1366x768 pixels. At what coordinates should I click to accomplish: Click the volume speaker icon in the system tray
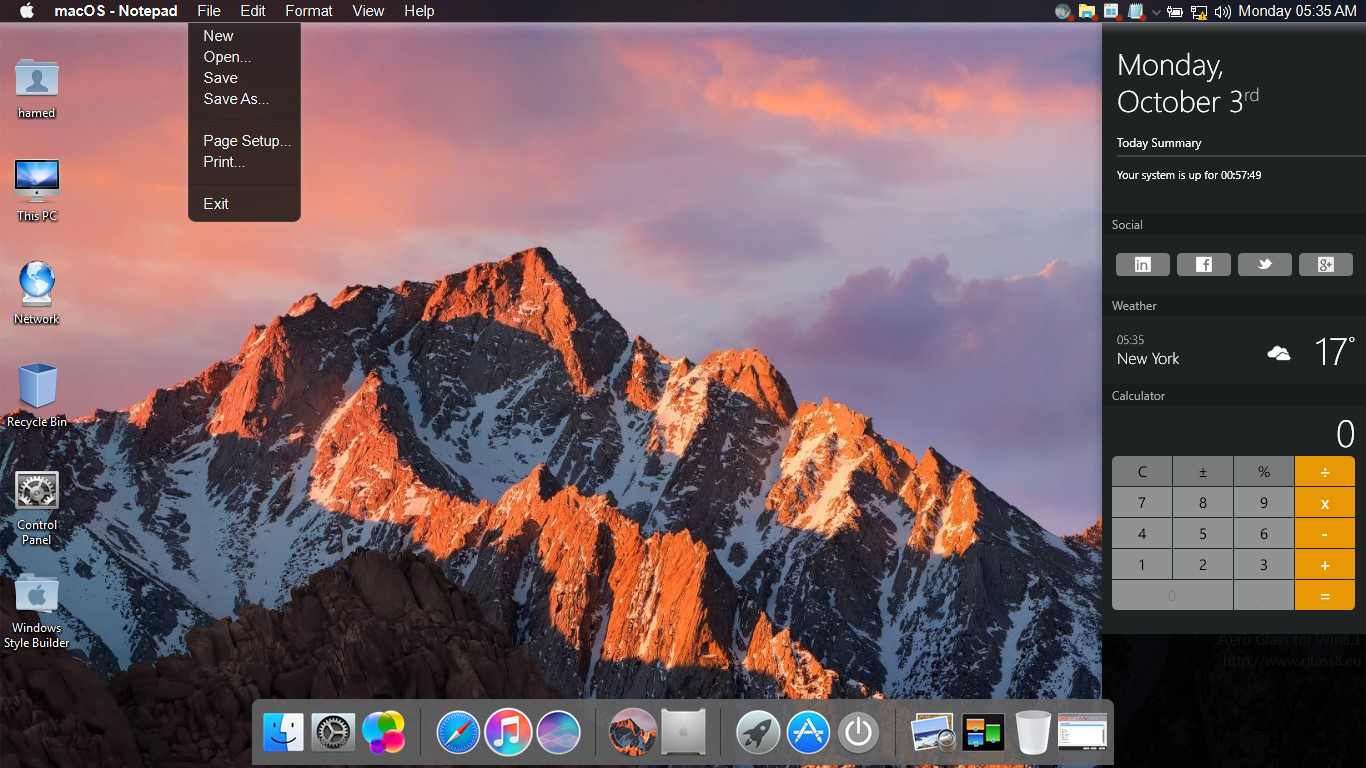click(1222, 12)
